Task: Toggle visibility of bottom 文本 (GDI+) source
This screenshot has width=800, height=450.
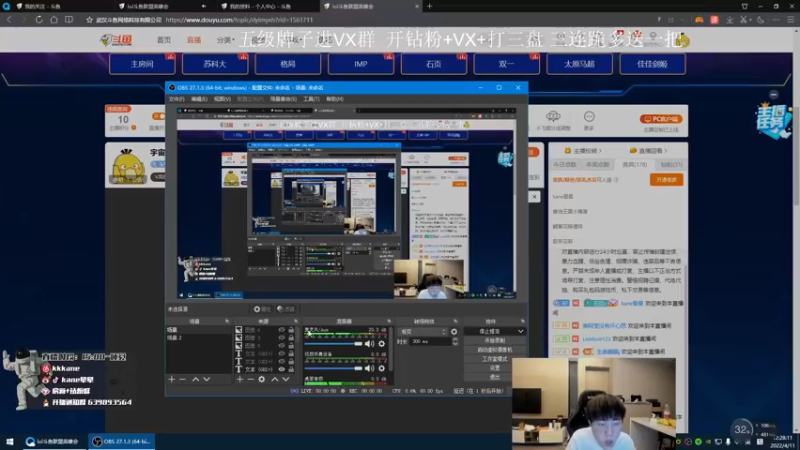Action: [281, 369]
